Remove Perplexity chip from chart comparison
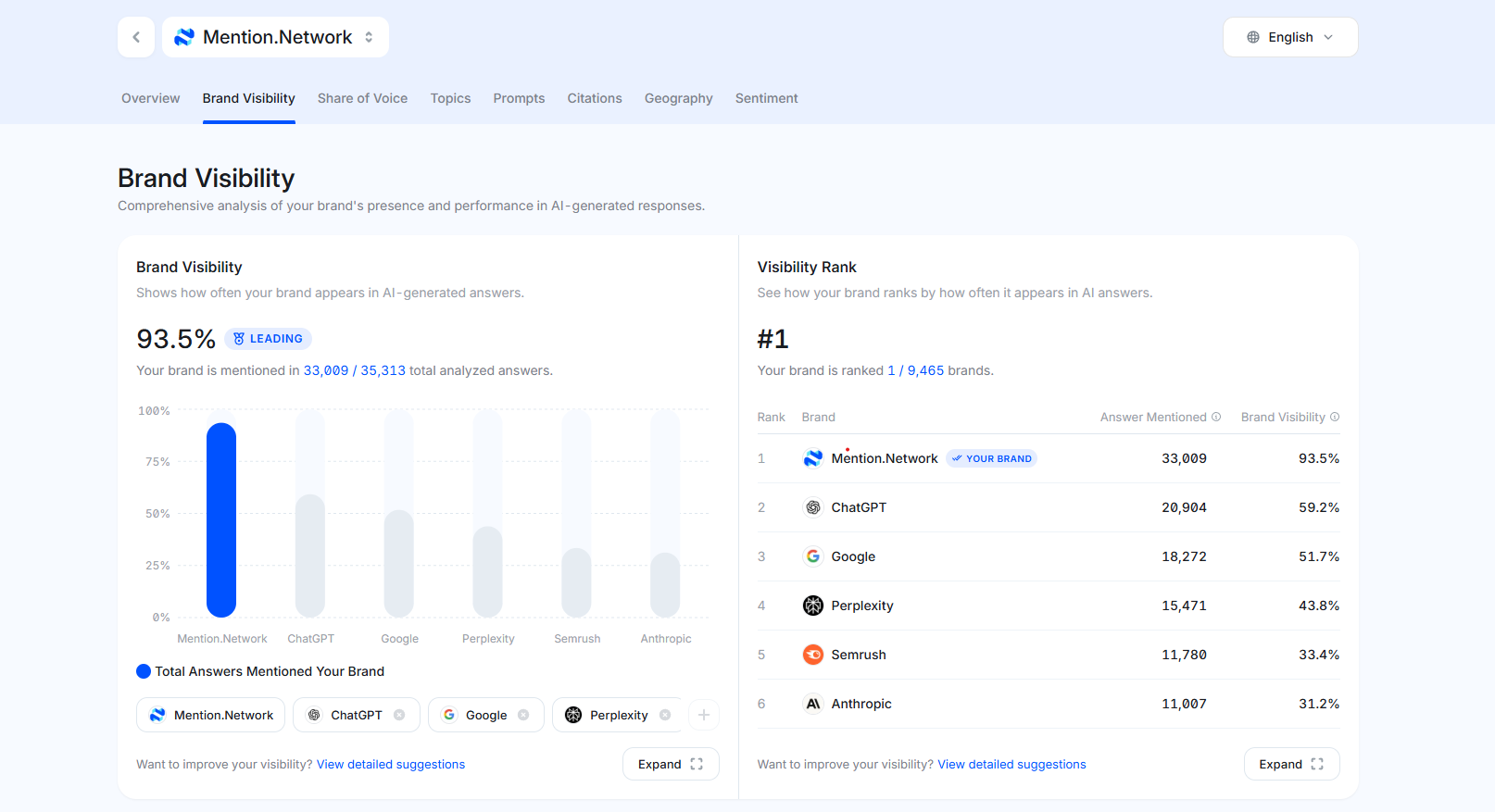This screenshot has height=812, width=1495. (665, 715)
